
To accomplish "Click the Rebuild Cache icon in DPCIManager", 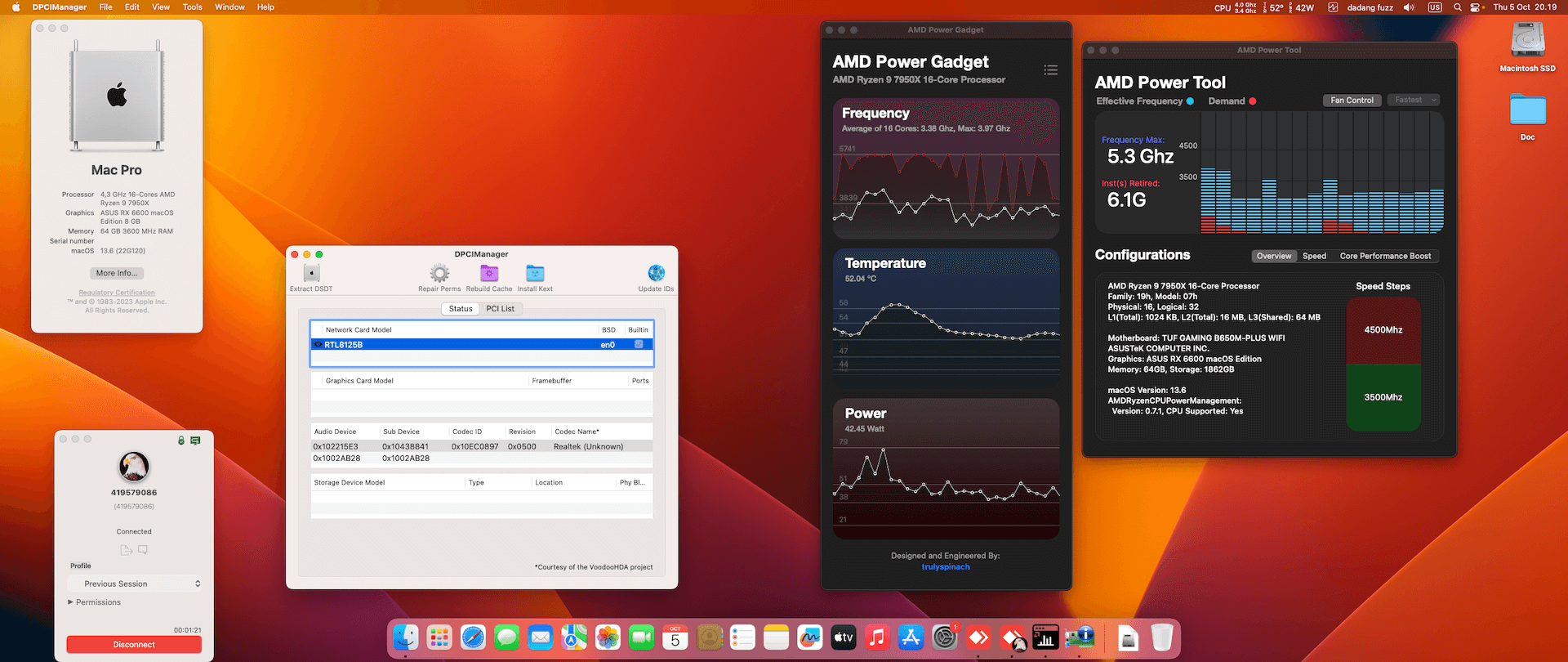I will (x=489, y=273).
